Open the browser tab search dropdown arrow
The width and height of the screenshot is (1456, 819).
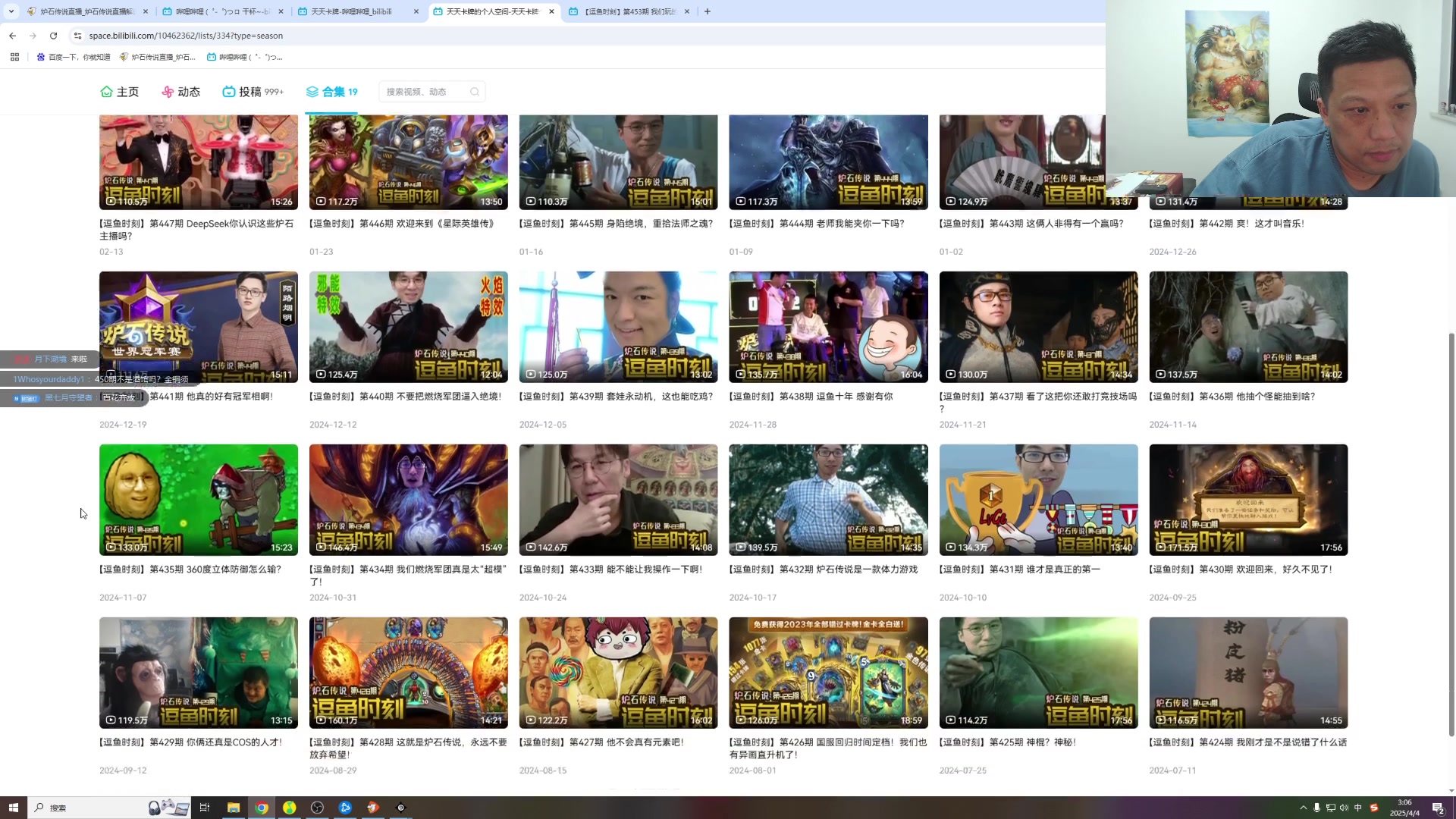click(x=11, y=11)
